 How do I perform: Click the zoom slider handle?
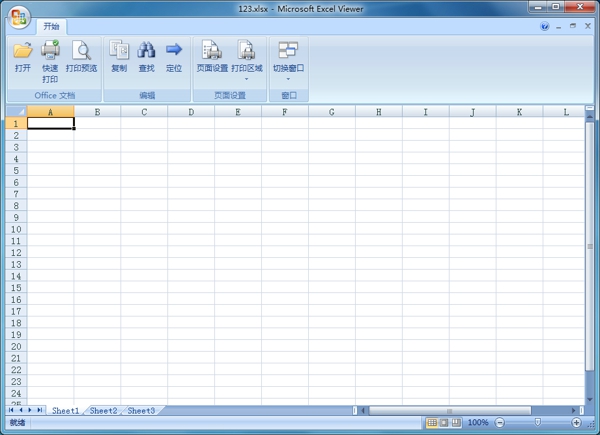[x=538, y=423]
